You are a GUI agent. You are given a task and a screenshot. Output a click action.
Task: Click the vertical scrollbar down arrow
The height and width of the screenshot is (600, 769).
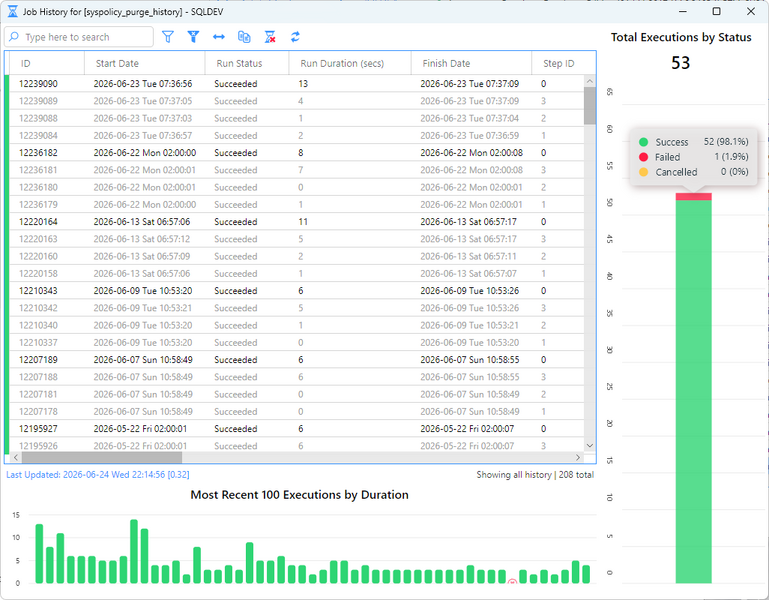(590, 445)
